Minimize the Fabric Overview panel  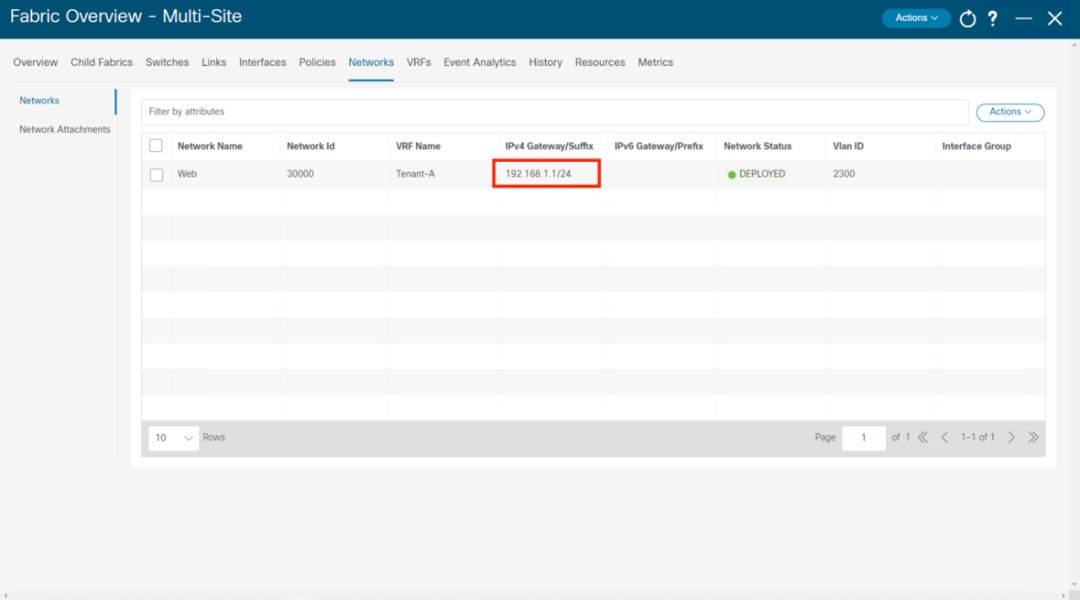click(1024, 19)
